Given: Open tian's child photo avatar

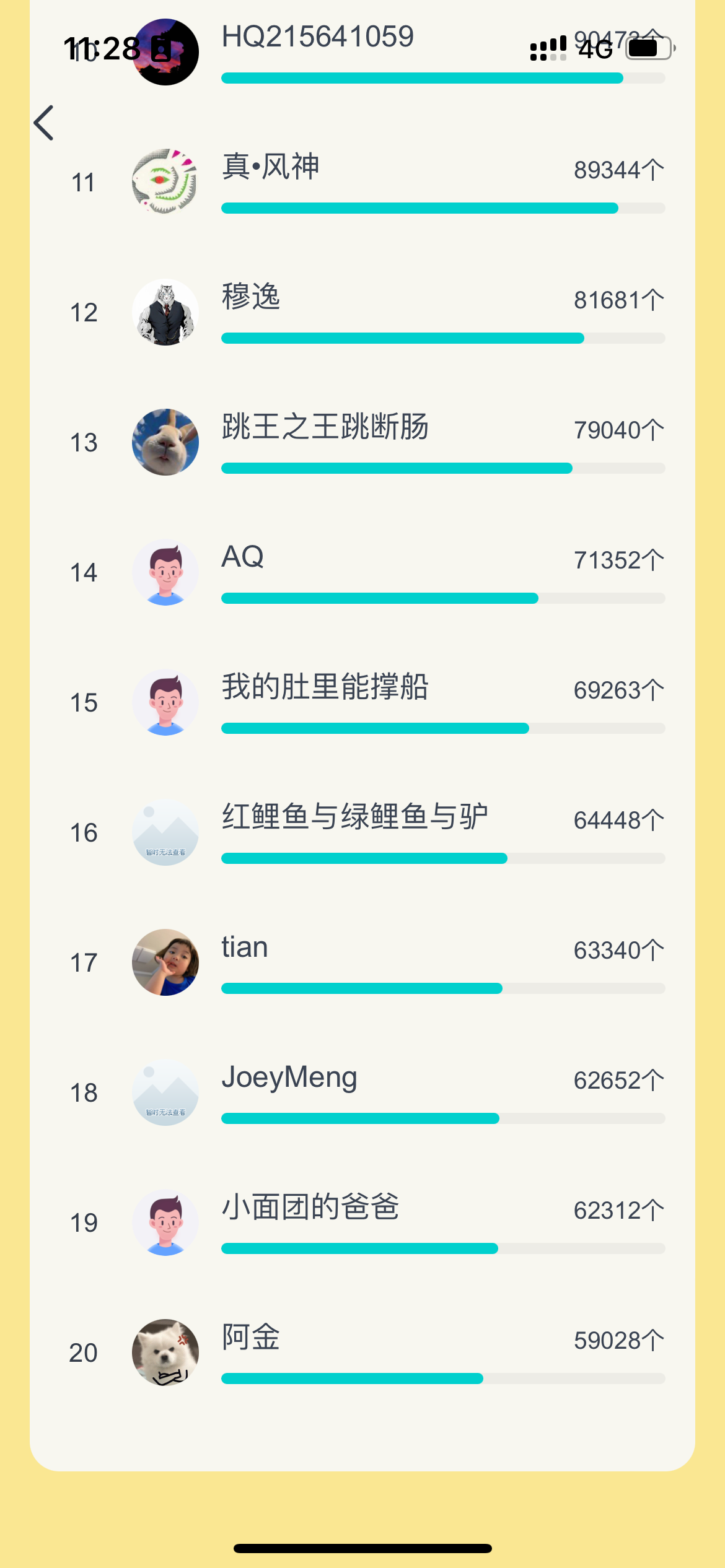Looking at the screenshot, I should [165, 962].
